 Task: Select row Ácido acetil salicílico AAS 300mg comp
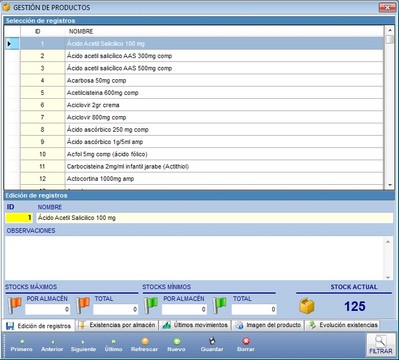tap(202, 56)
